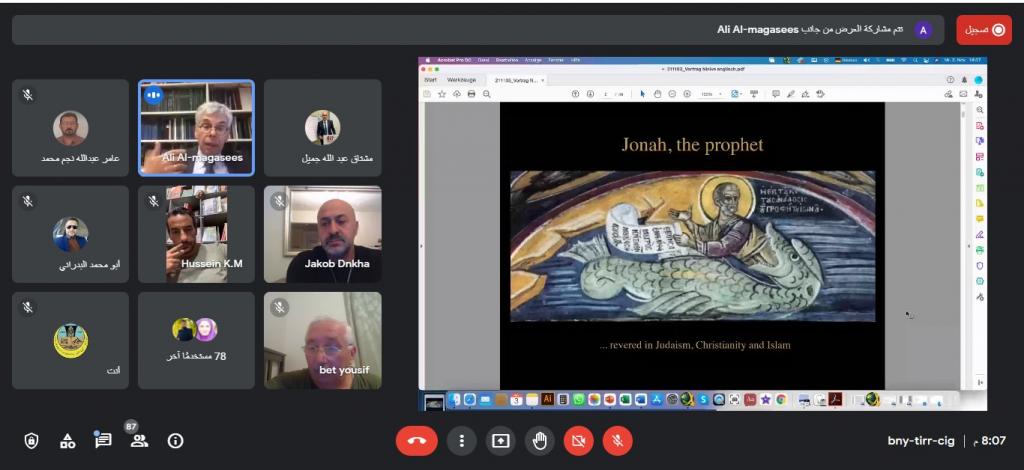The width and height of the screenshot is (1024, 470).
Task: Toggle the raise hand button
Action: pos(540,440)
